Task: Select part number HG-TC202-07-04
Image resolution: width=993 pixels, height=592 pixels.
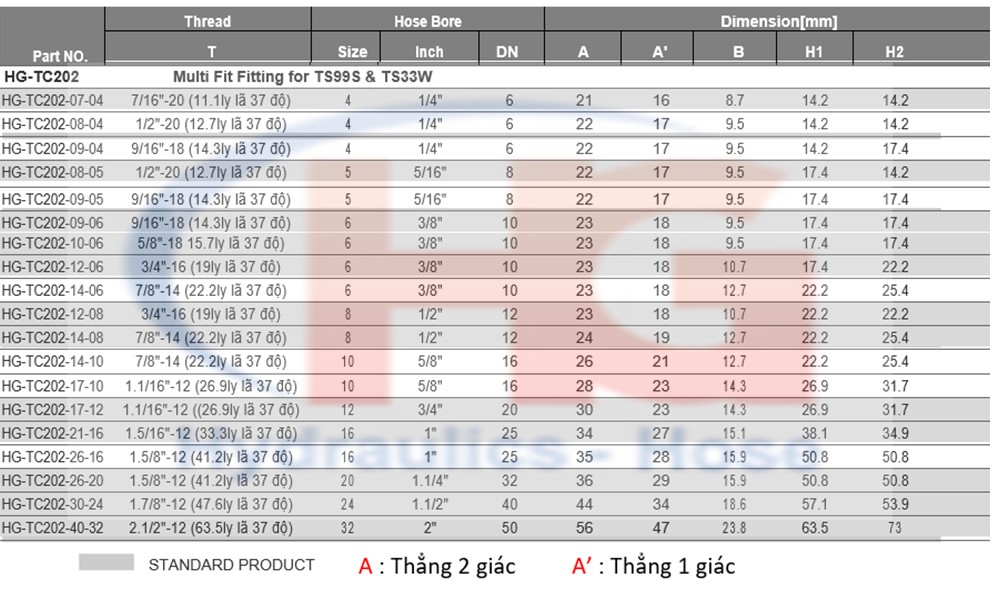Action: tap(53, 100)
